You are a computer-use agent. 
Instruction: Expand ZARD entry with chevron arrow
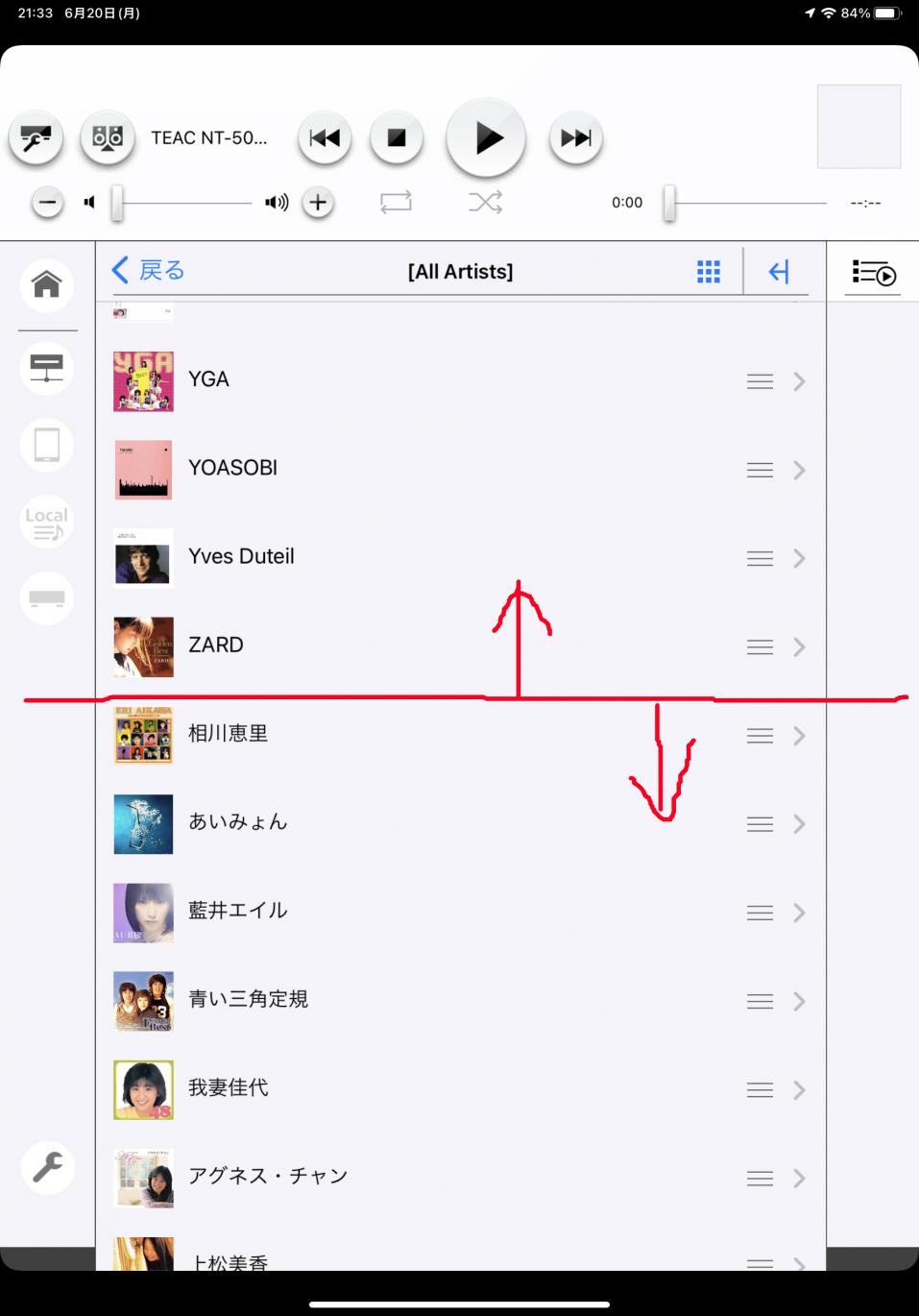coord(799,647)
